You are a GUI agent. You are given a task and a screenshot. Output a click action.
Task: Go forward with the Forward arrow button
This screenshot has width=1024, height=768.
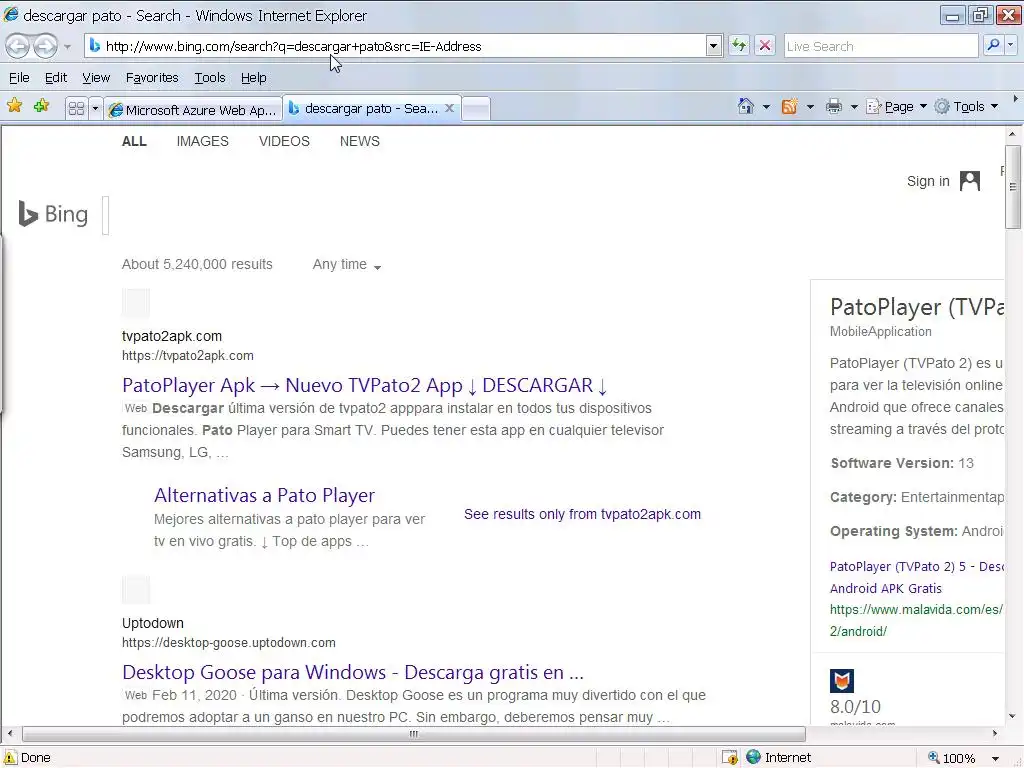tap(45, 46)
